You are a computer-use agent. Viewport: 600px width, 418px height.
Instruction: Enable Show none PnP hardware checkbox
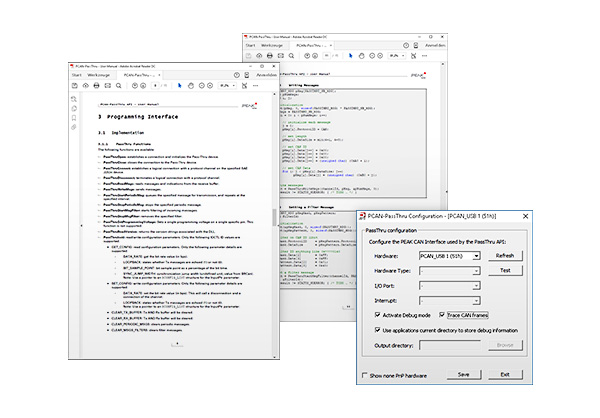[x=362, y=374]
